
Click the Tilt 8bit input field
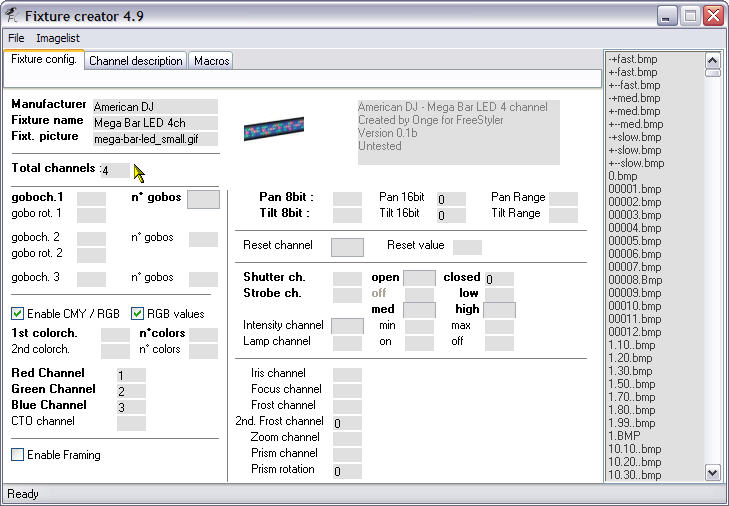347,215
